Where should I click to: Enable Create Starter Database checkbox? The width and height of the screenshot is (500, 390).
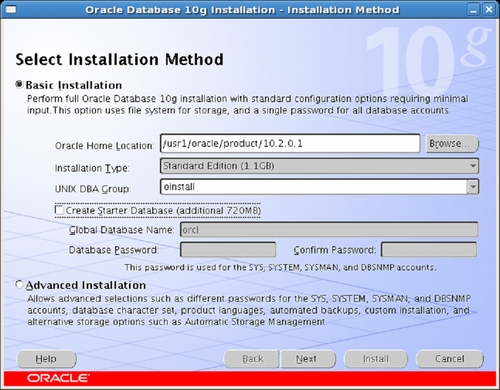59,210
